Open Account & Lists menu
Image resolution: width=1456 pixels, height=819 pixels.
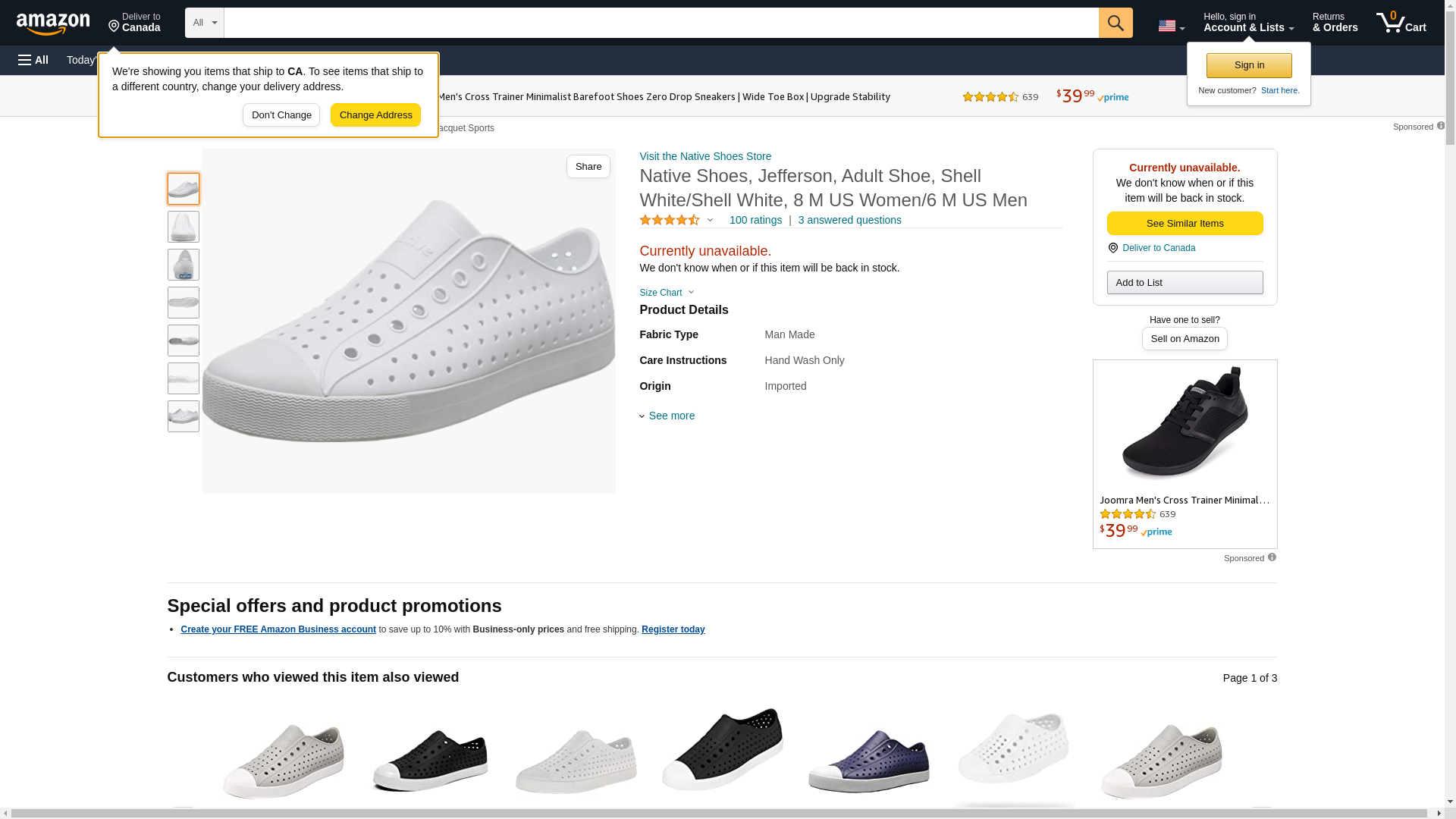1248,23
